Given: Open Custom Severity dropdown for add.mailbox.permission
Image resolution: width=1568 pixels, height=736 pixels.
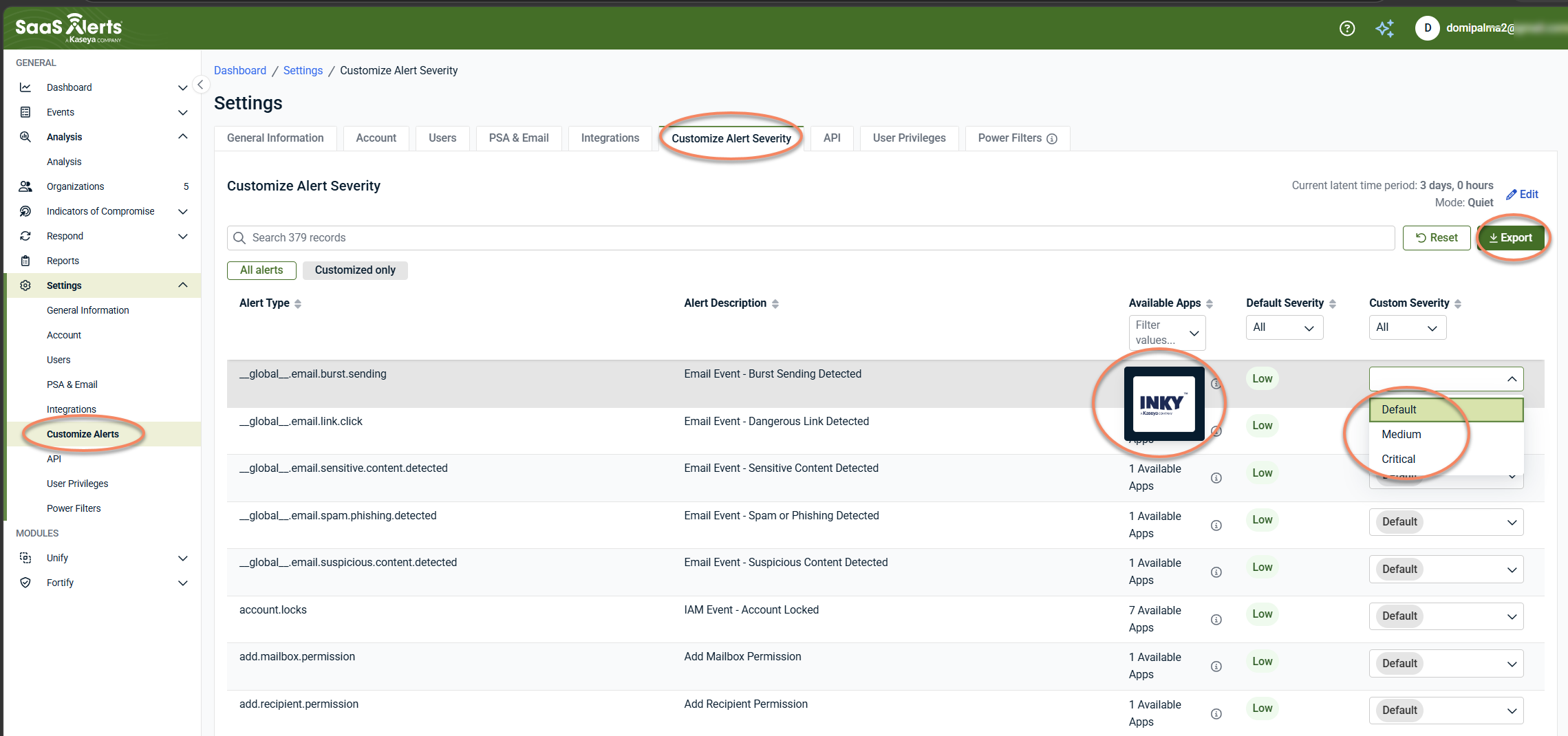Looking at the screenshot, I should [x=1446, y=664].
